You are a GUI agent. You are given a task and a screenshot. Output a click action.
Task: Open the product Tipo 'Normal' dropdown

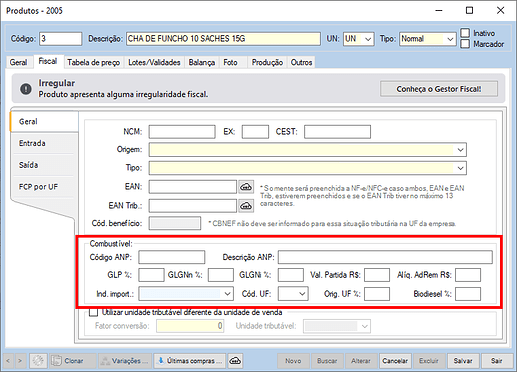coord(450,39)
